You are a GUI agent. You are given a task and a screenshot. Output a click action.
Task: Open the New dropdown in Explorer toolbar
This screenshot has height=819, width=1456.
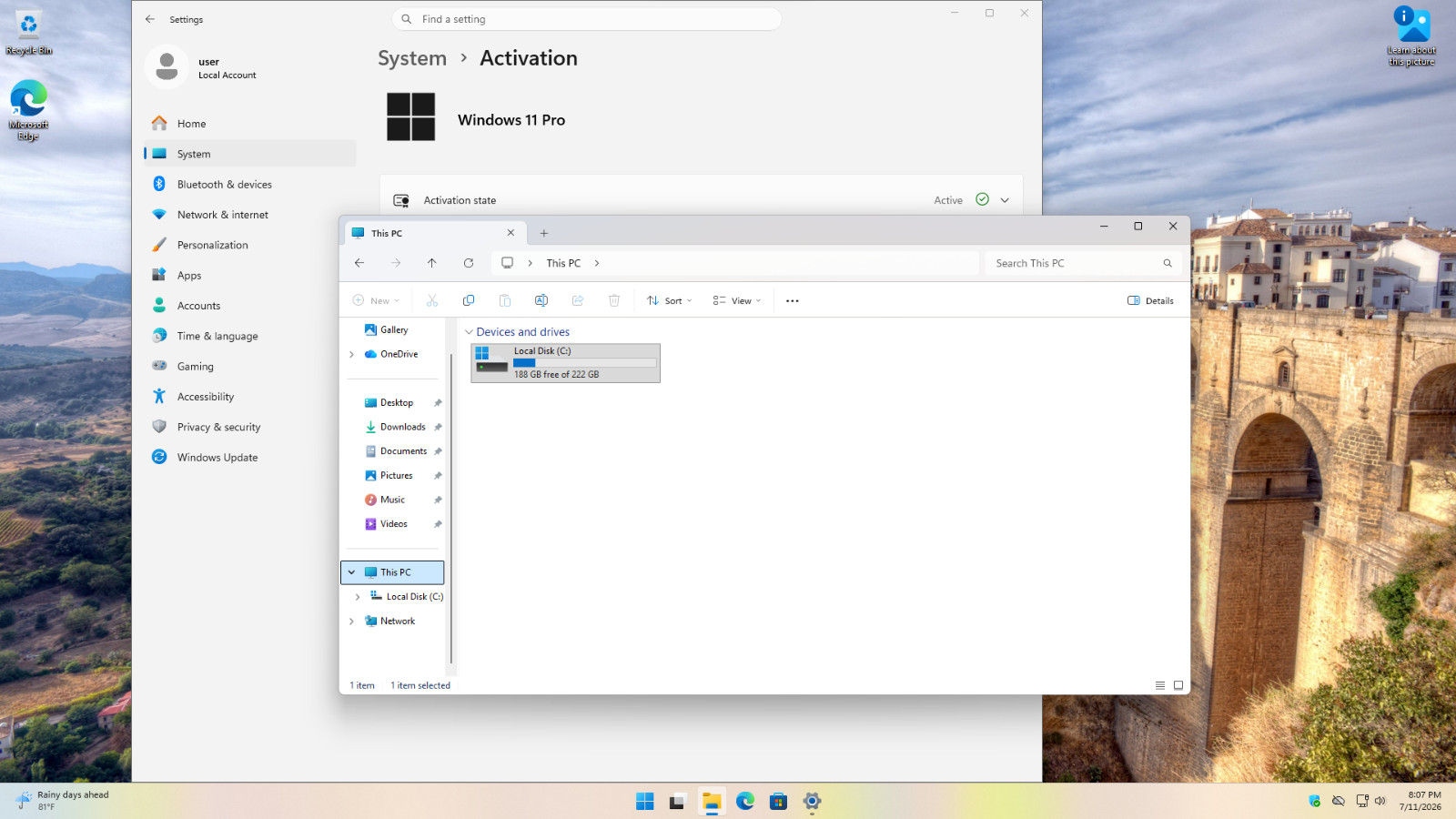click(377, 300)
